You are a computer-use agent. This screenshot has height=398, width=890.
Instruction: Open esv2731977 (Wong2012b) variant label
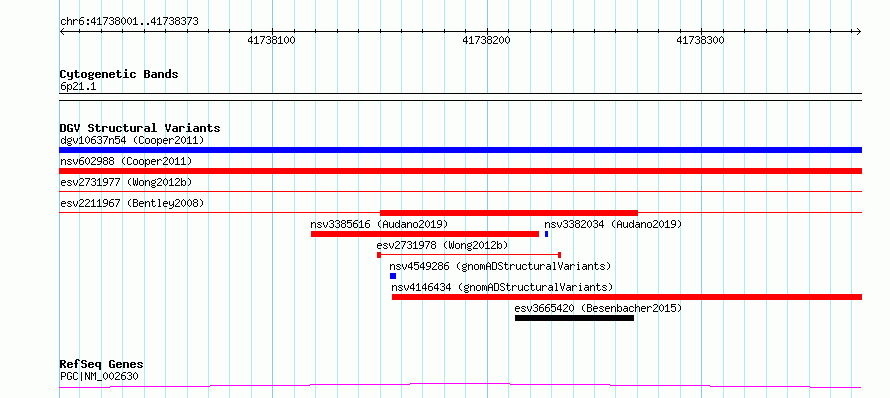click(x=126, y=182)
